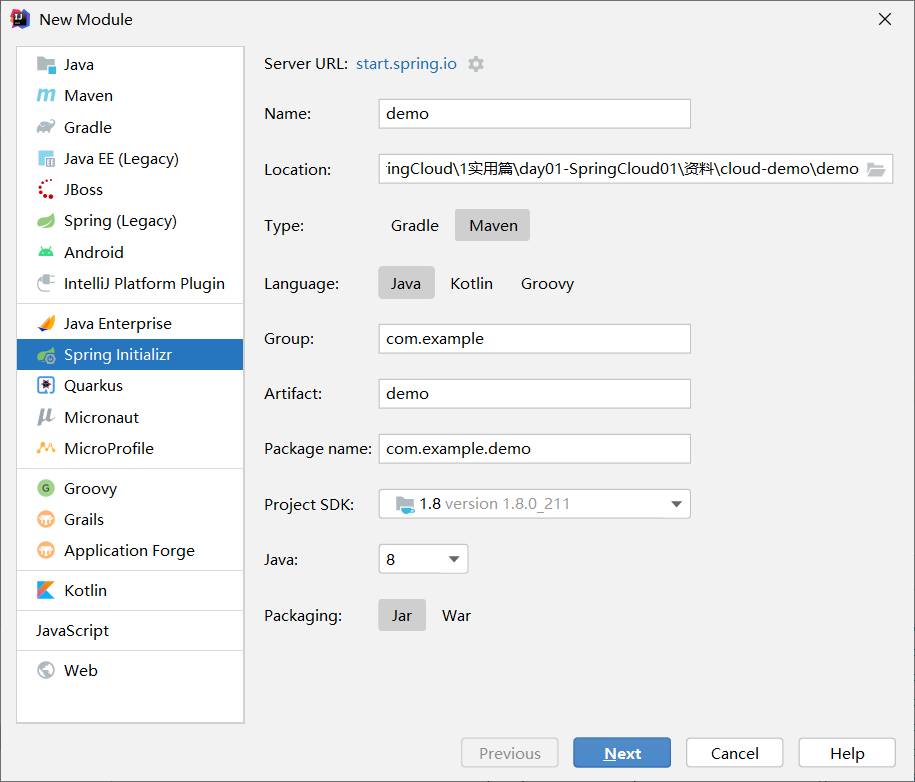Click the Package name field
This screenshot has width=915, height=782.
click(535, 448)
